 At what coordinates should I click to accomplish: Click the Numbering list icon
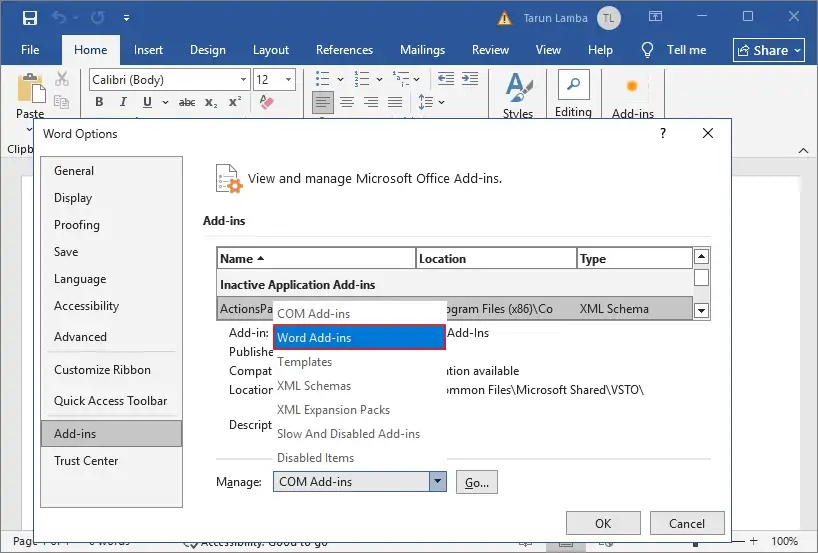[x=362, y=79]
